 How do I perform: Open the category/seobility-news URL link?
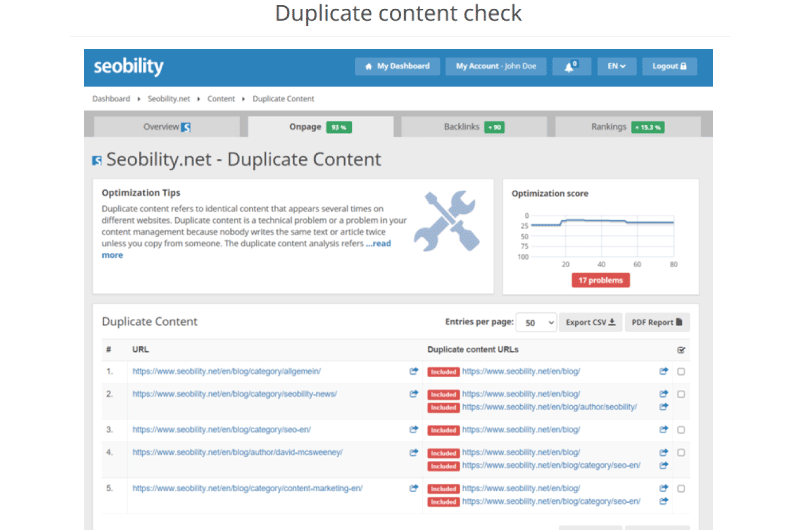(x=235, y=394)
